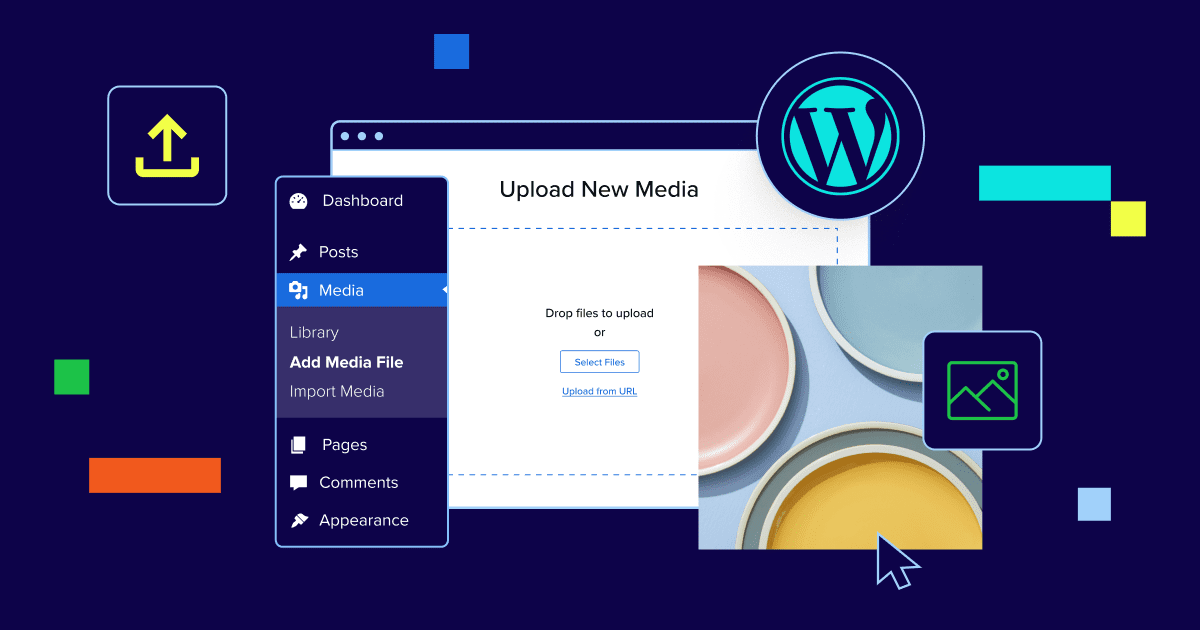The height and width of the screenshot is (630, 1200).
Task: Click the orange rectangle color block
Action: click(x=155, y=475)
